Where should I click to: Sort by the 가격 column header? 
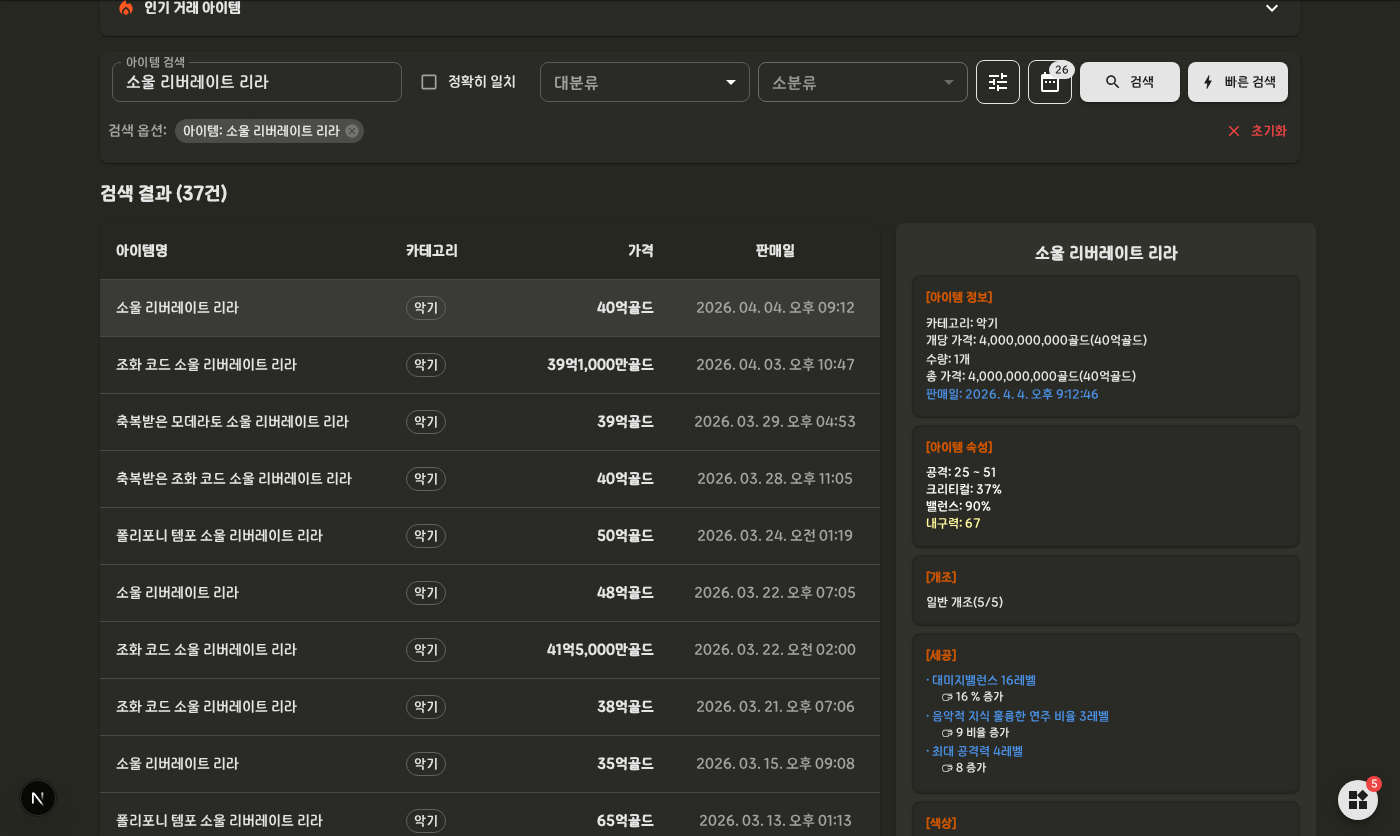(x=641, y=251)
